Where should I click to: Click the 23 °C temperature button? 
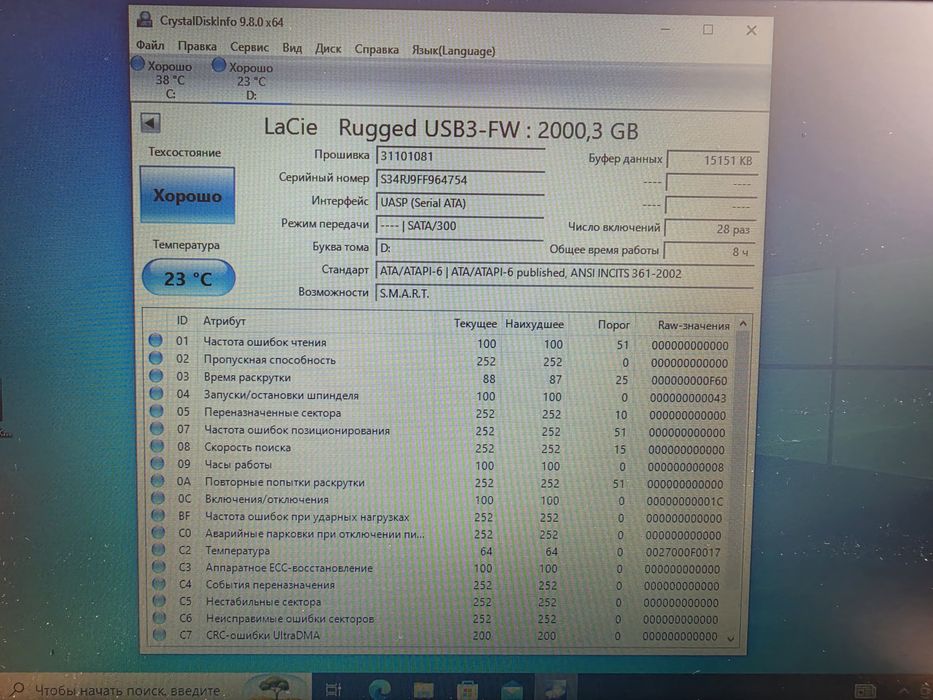pyautogui.click(x=189, y=278)
